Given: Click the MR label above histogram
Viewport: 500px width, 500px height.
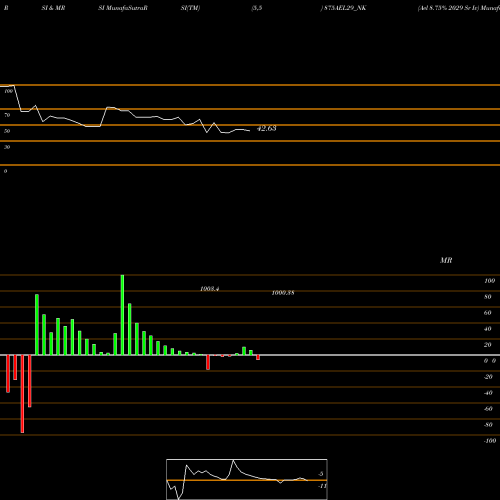Looking at the screenshot, I should (446, 260).
